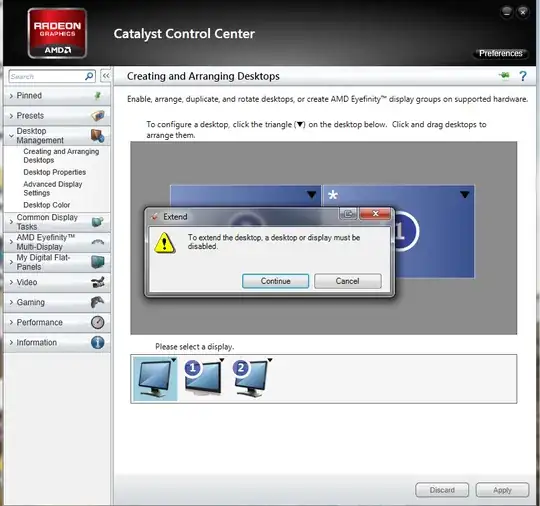Click Continue in the Extend dialog
The image size is (540, 506).
[x=276, y=281]
